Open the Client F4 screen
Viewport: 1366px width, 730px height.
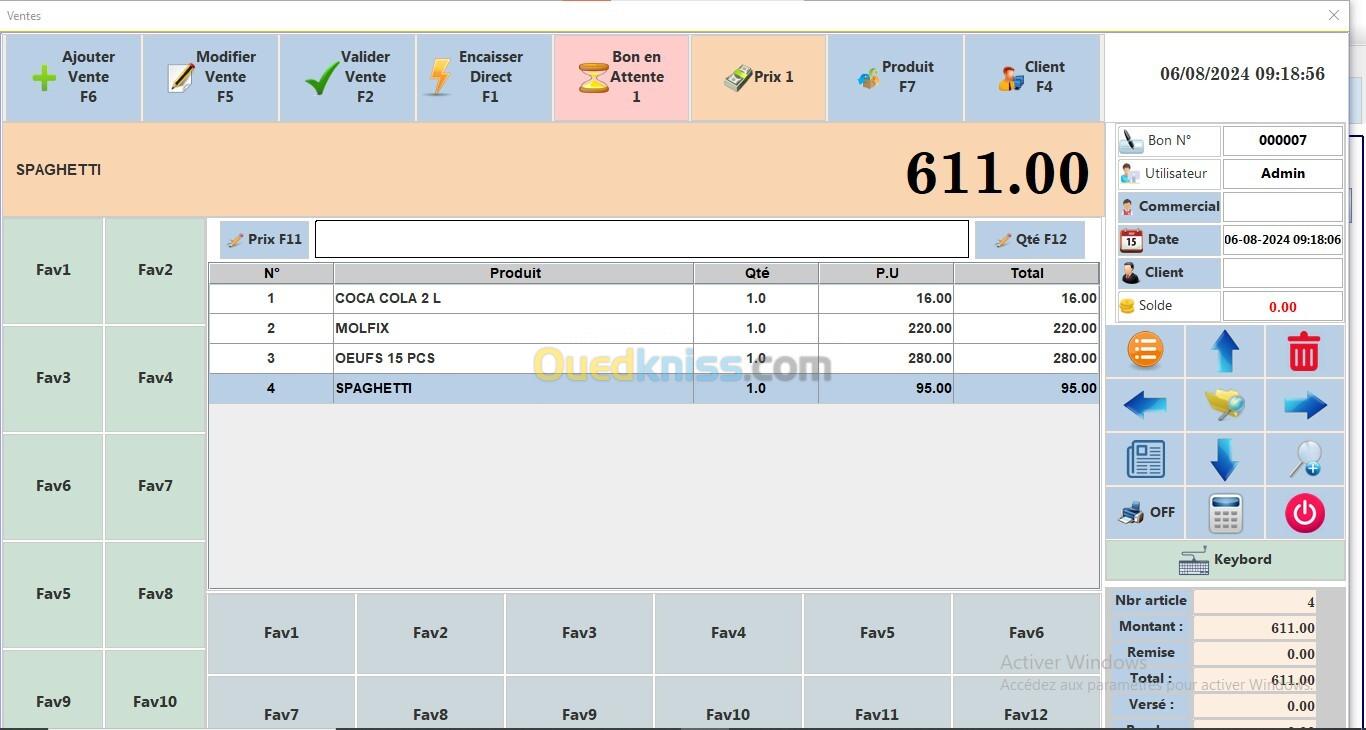(x=1032, y=78)
